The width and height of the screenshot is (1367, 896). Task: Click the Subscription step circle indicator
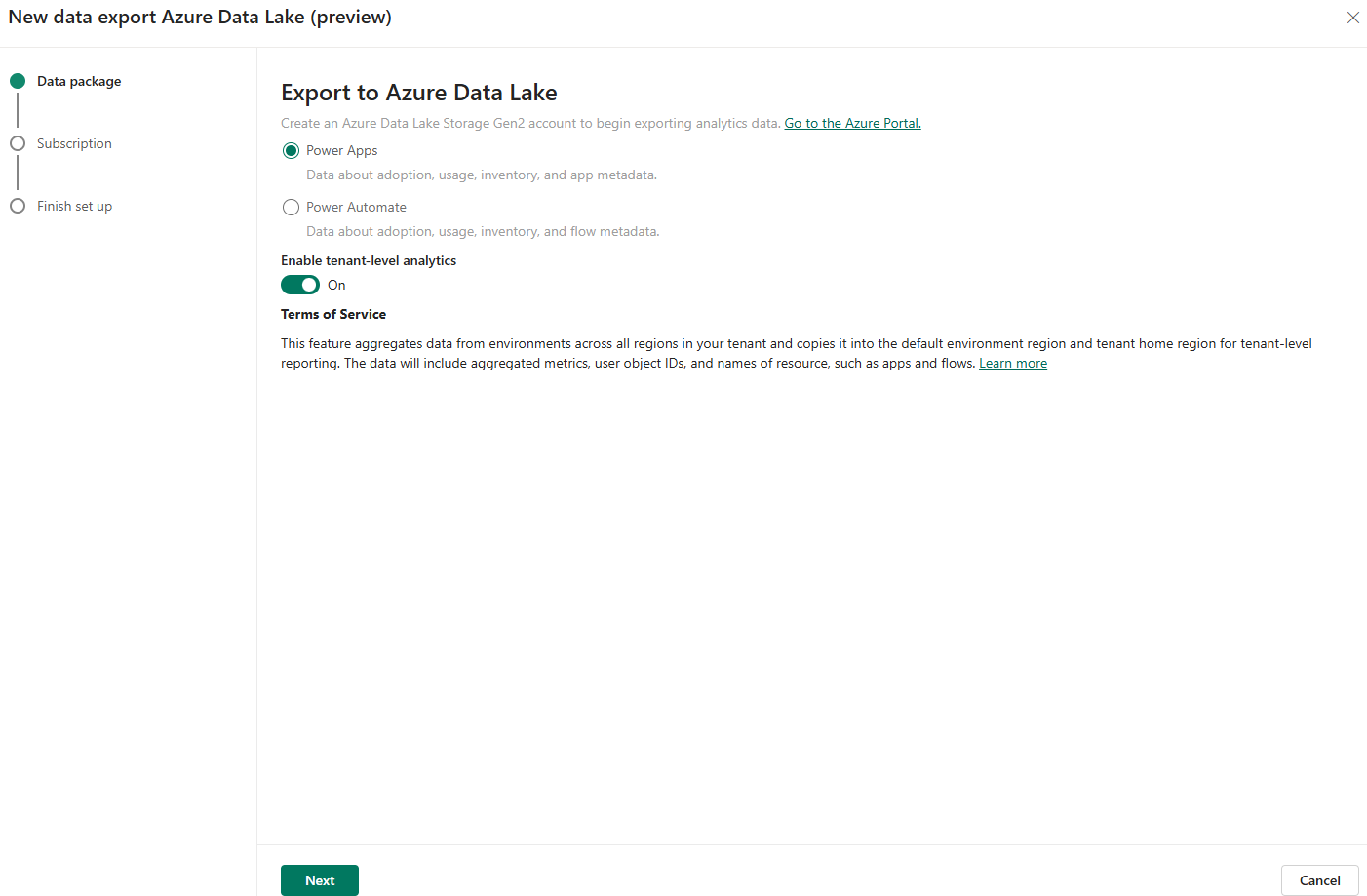[x=18, y=143]
